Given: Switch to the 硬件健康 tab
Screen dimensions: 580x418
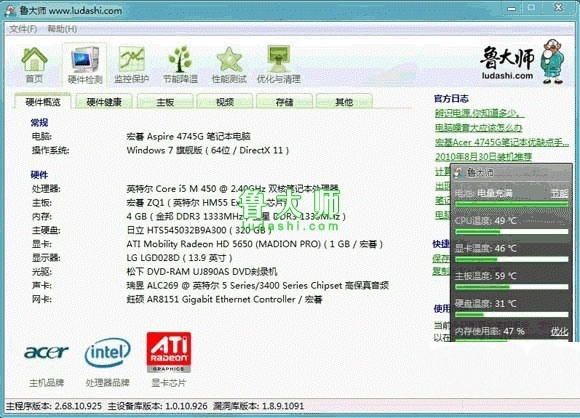Looking at the screenshot, I should point(104,102).
